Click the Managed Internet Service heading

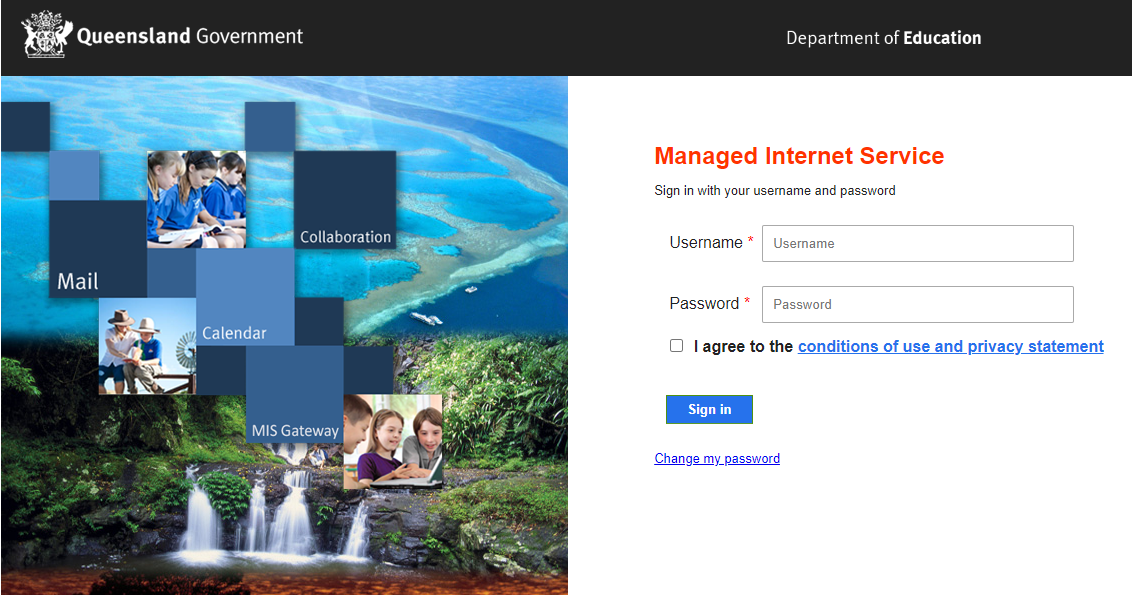799,156
